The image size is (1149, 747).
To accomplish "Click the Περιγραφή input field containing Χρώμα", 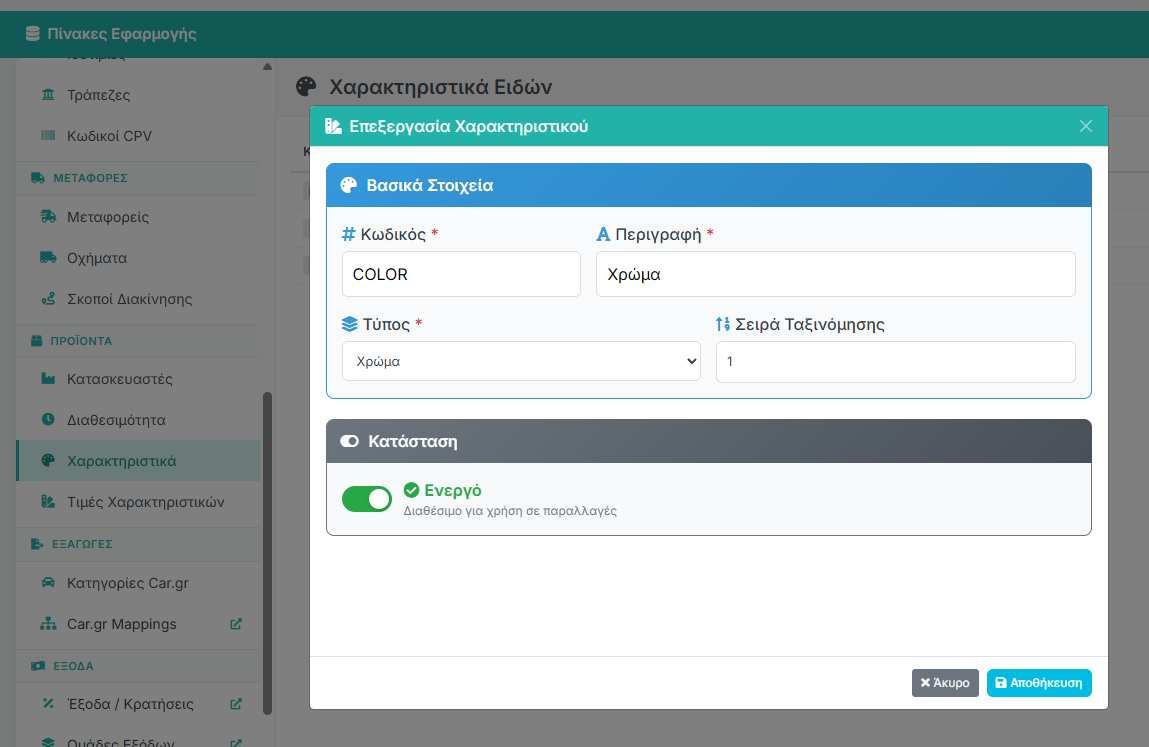I will (x=836, y=274).
